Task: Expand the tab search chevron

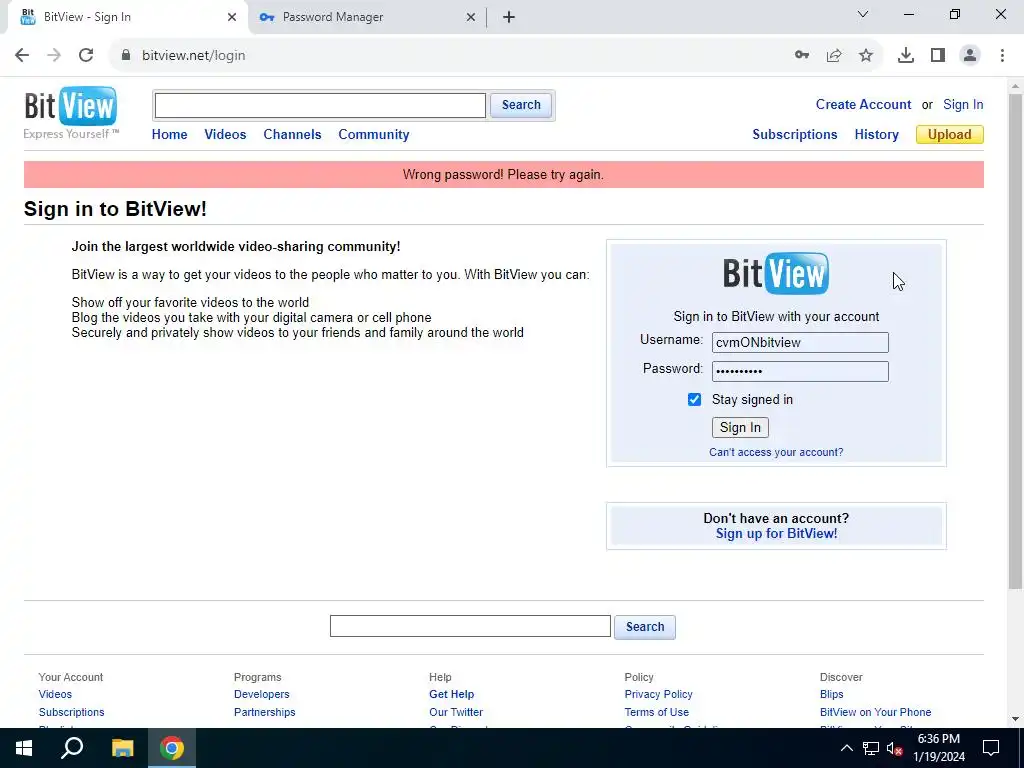Action: coord(863,14)
